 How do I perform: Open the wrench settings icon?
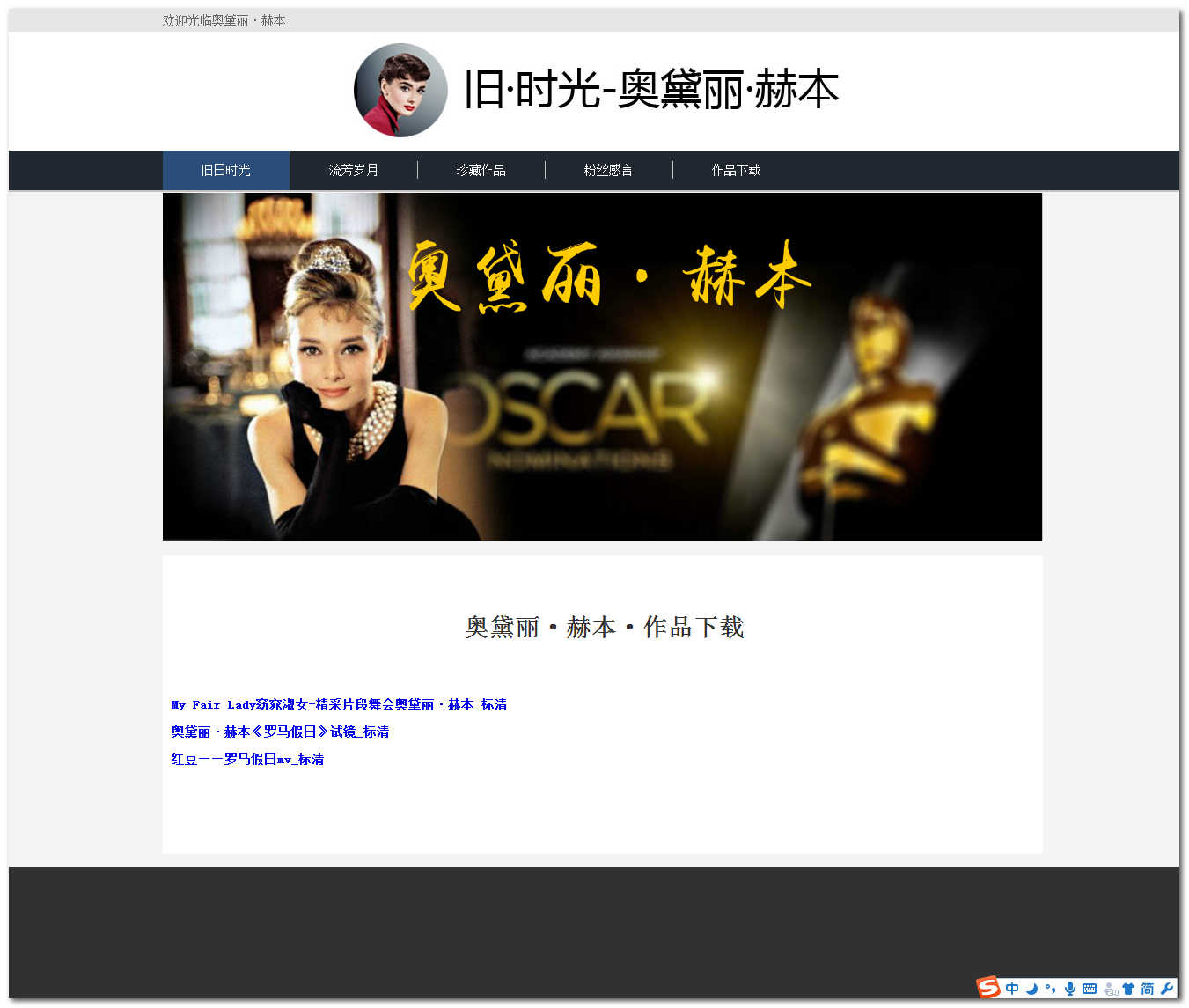point(1167,989)
